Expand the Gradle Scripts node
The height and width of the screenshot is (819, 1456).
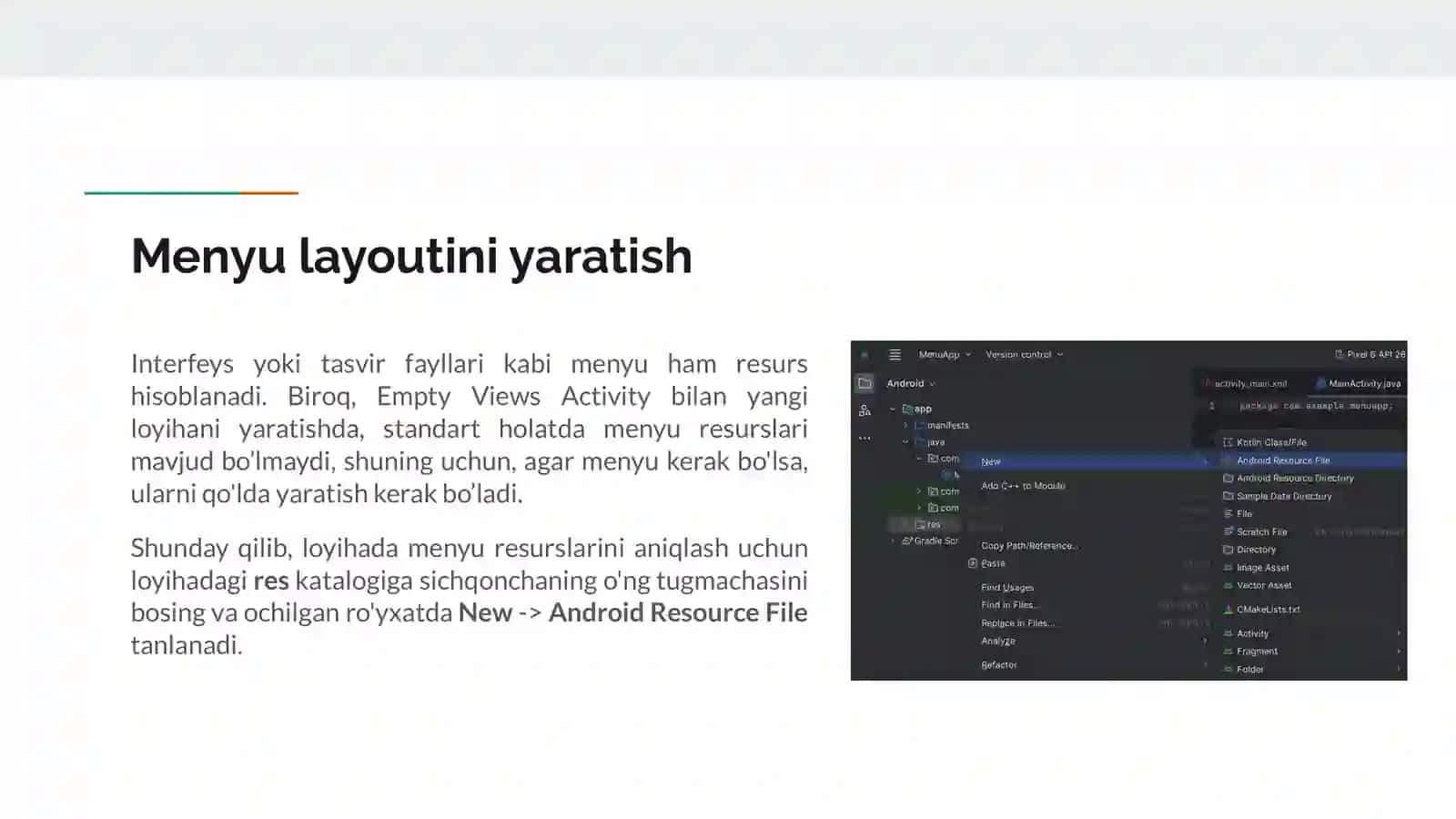(893, 541)
